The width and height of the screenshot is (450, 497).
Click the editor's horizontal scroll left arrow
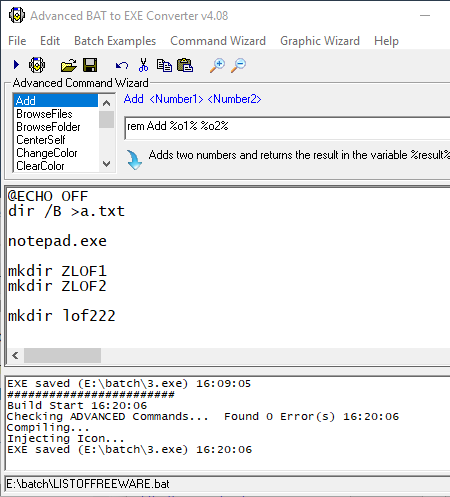(15, 355)
